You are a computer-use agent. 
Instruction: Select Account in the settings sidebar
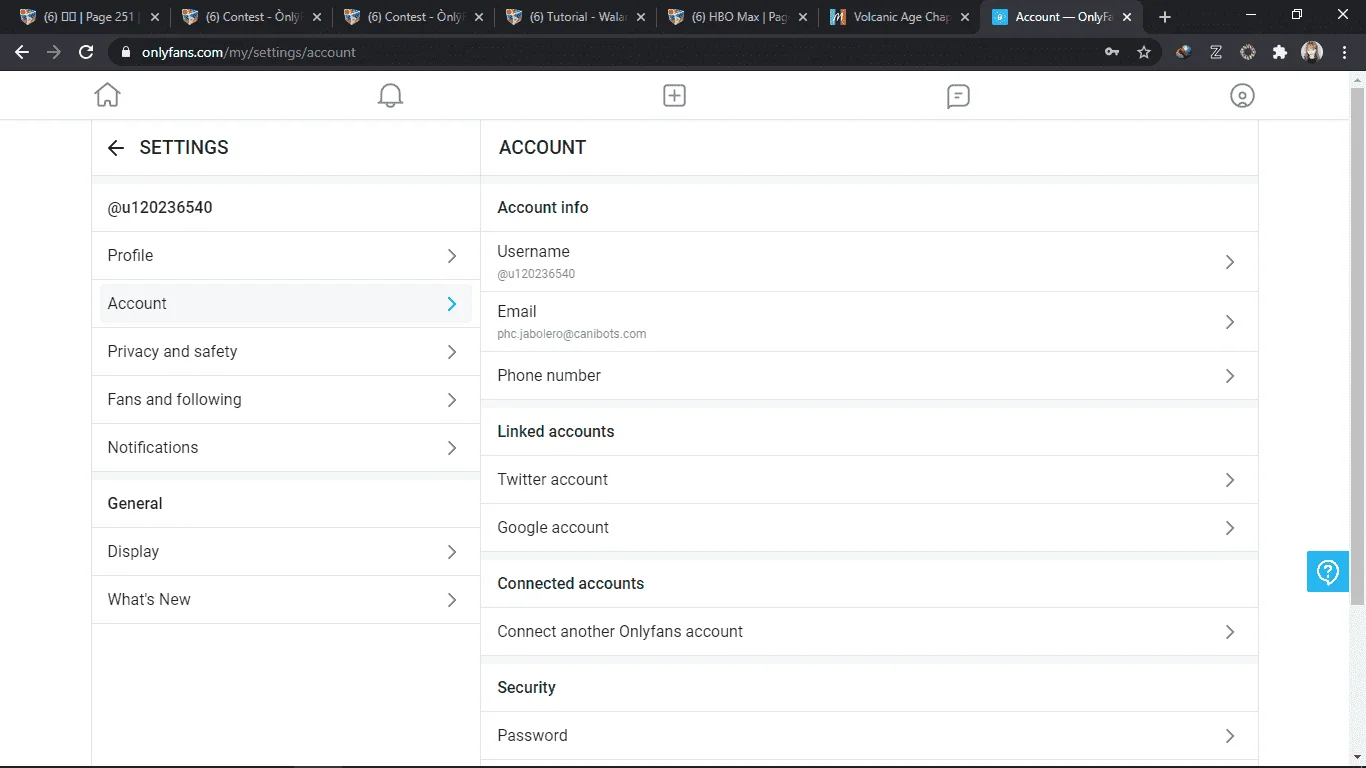pyautogui.click(x=286, y=304)
